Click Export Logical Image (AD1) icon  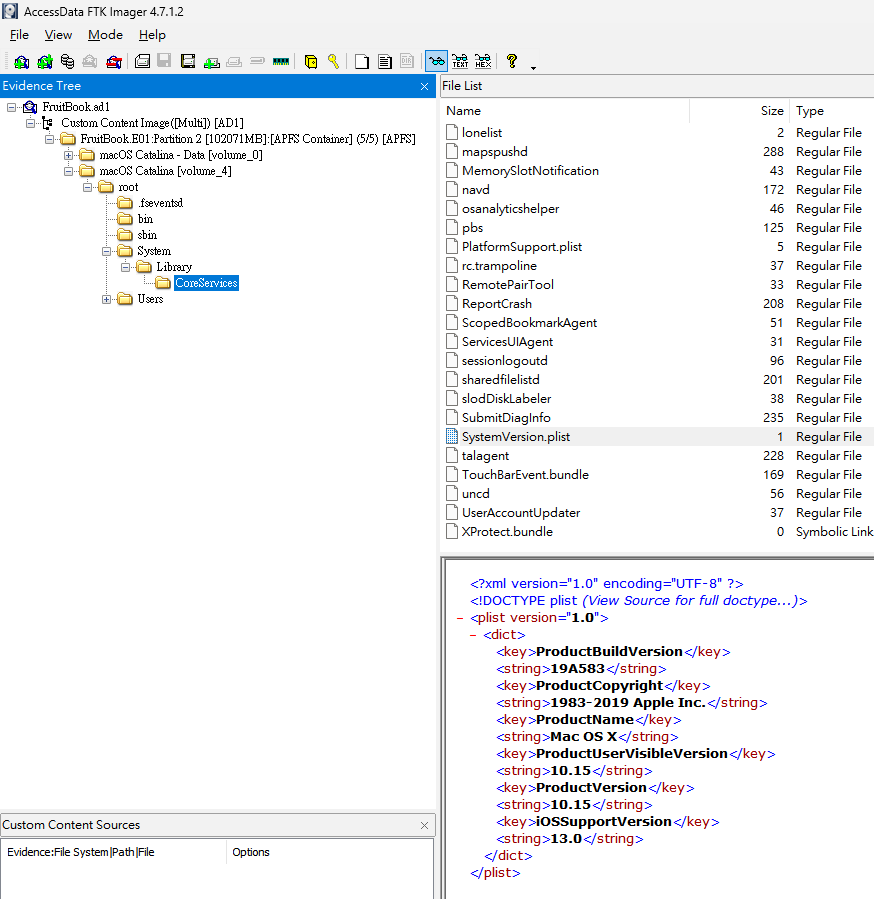[188, 61]
